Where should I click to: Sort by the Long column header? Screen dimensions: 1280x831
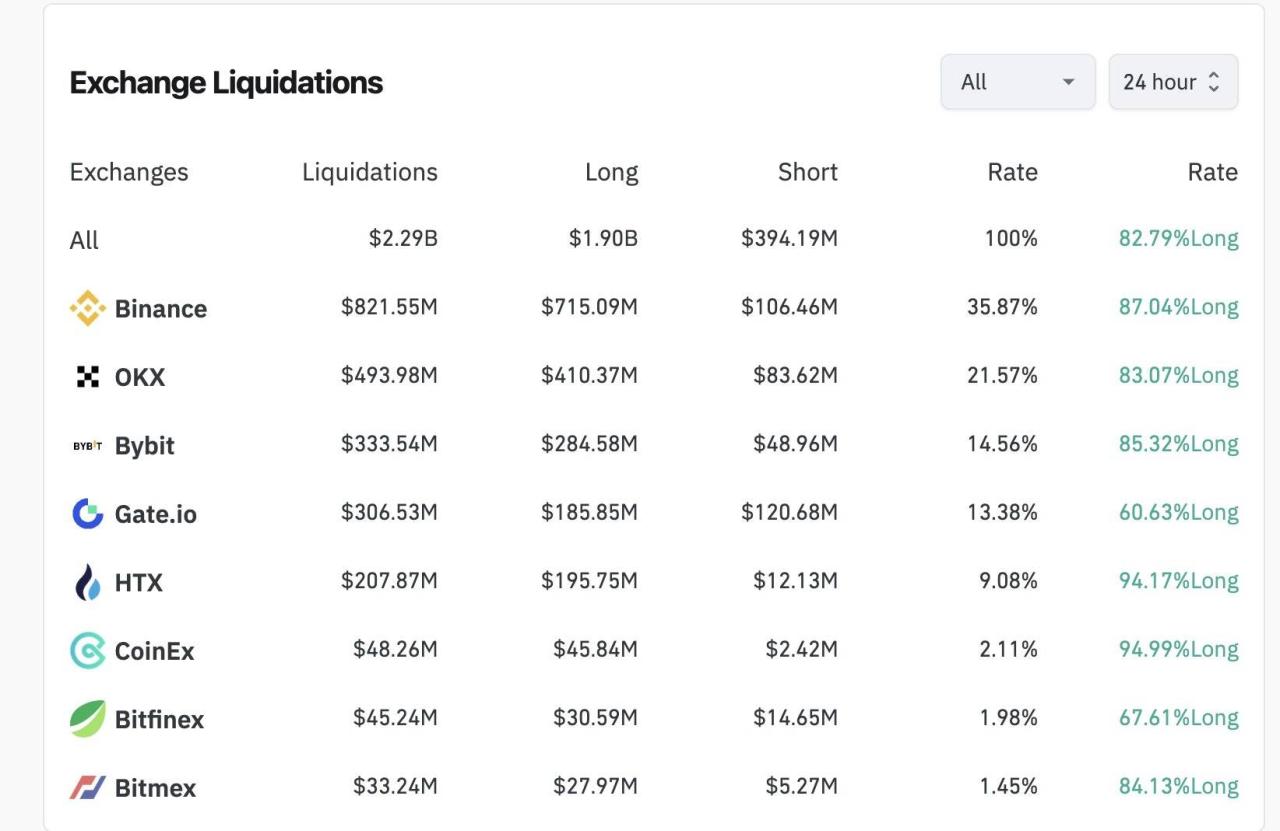611,172
